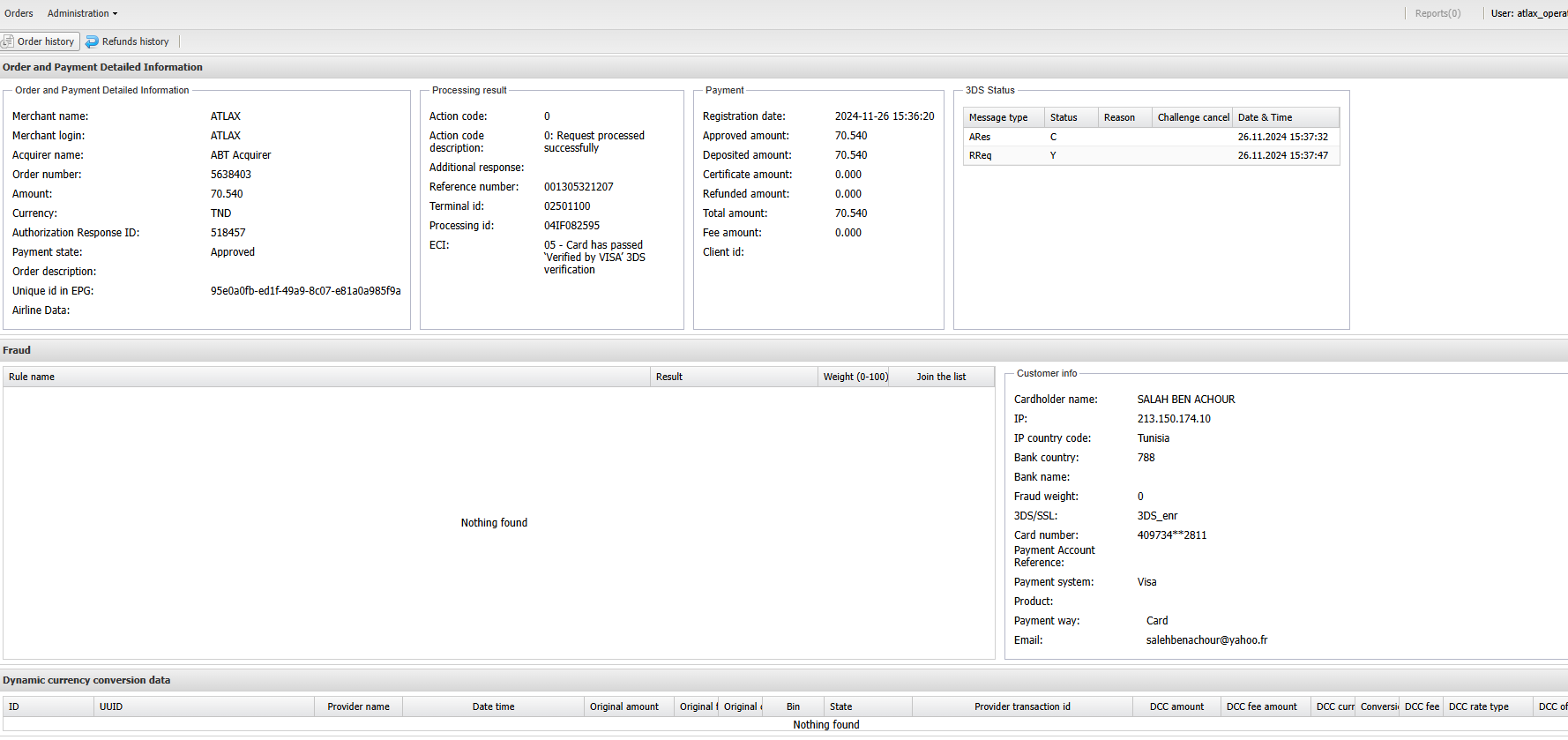Screen dimensions: 1568x740
Task: Click the Refunds history arrow icon
Action: click(92, 41)
